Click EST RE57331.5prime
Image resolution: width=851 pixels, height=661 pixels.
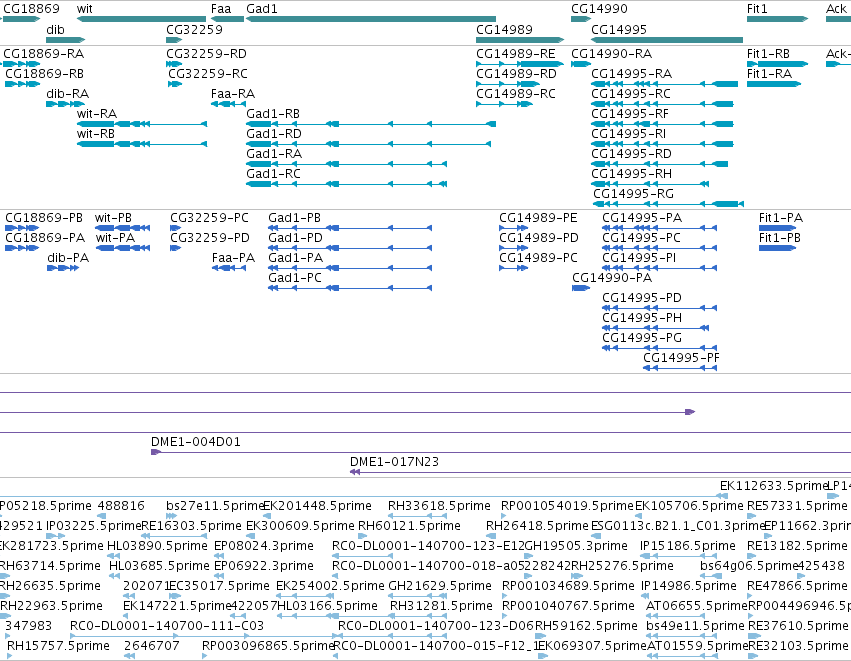pos(797,506)
